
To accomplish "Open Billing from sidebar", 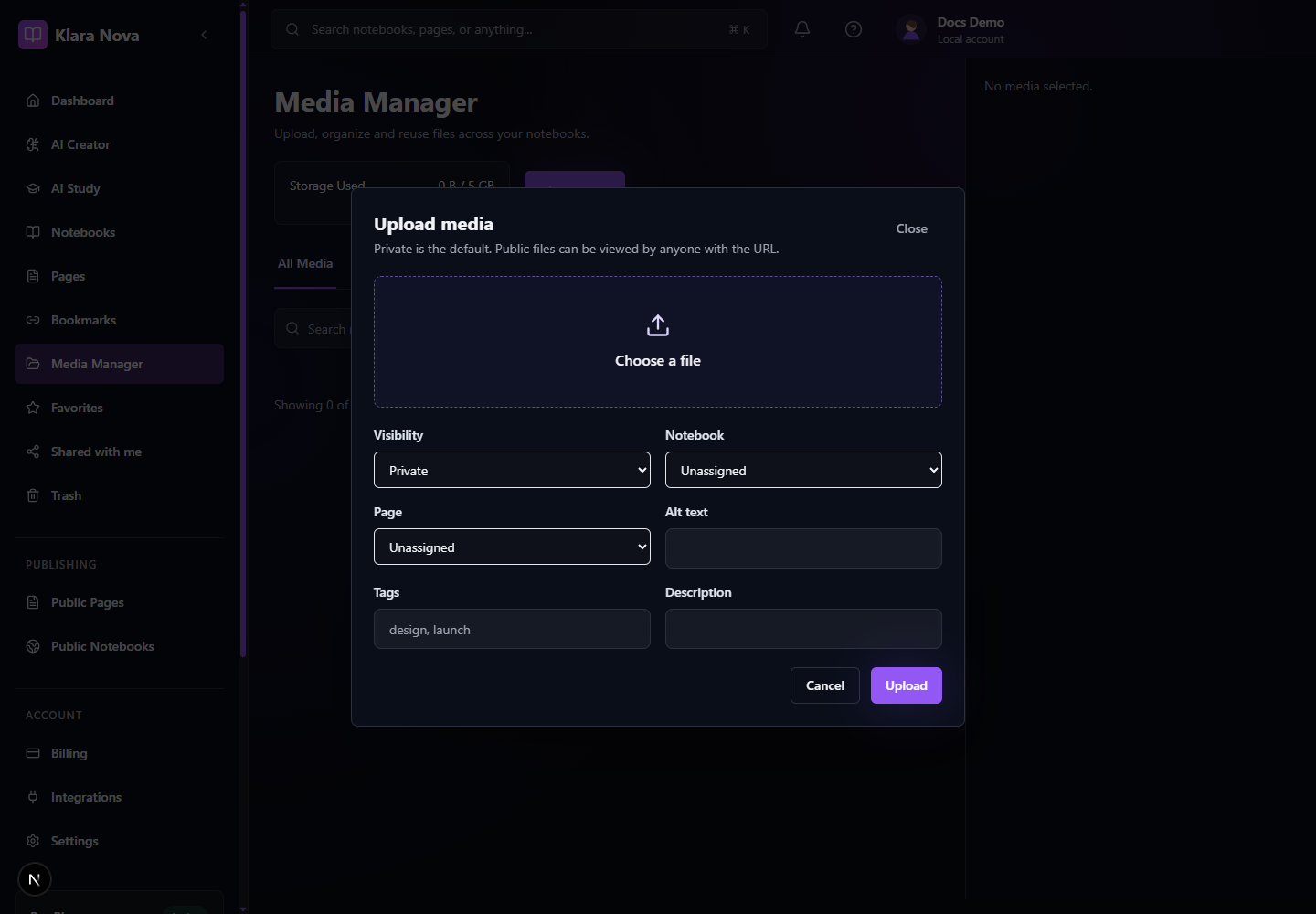I will (x=119, y=753).
